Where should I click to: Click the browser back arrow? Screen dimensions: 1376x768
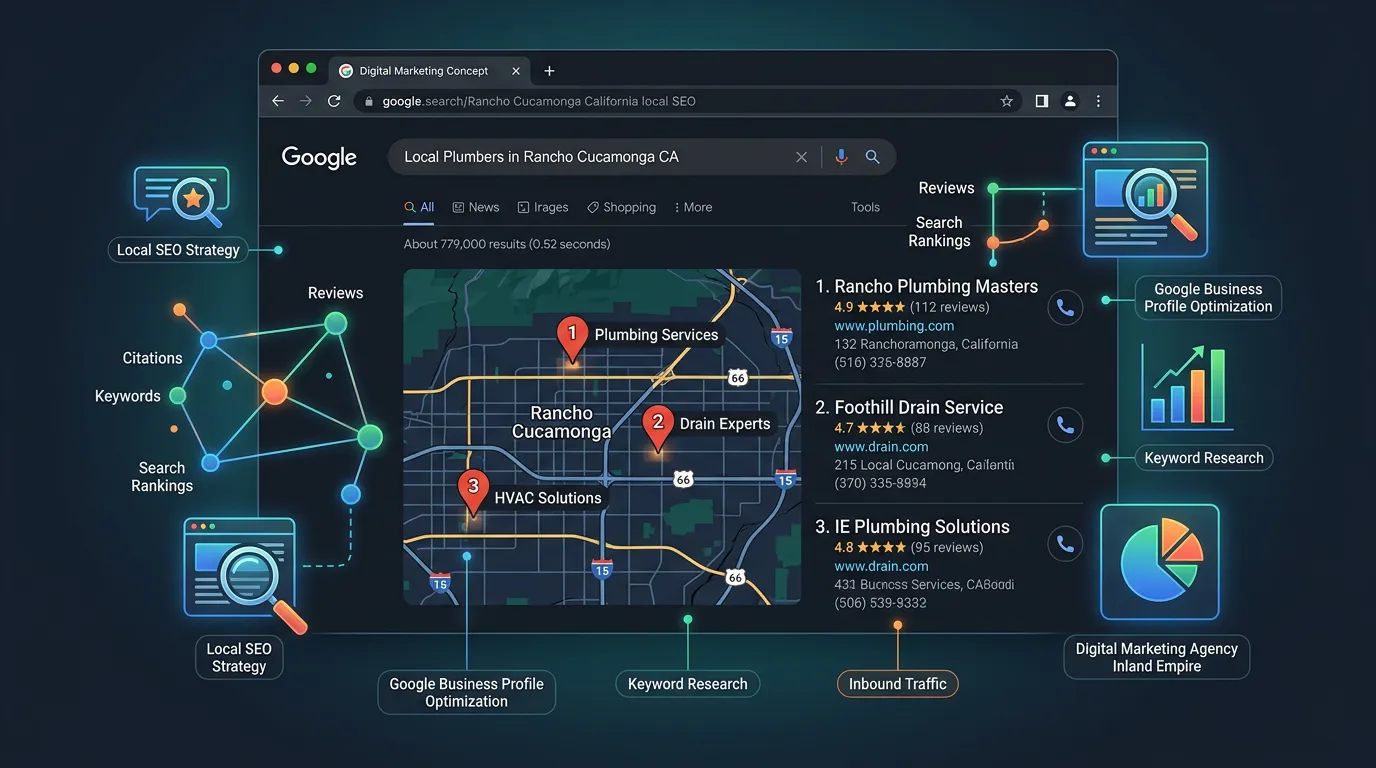(x=278, y=101)
